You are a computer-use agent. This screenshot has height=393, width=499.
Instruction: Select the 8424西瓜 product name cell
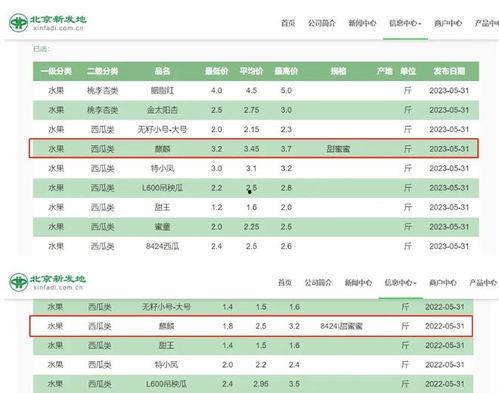click(162, 246)
